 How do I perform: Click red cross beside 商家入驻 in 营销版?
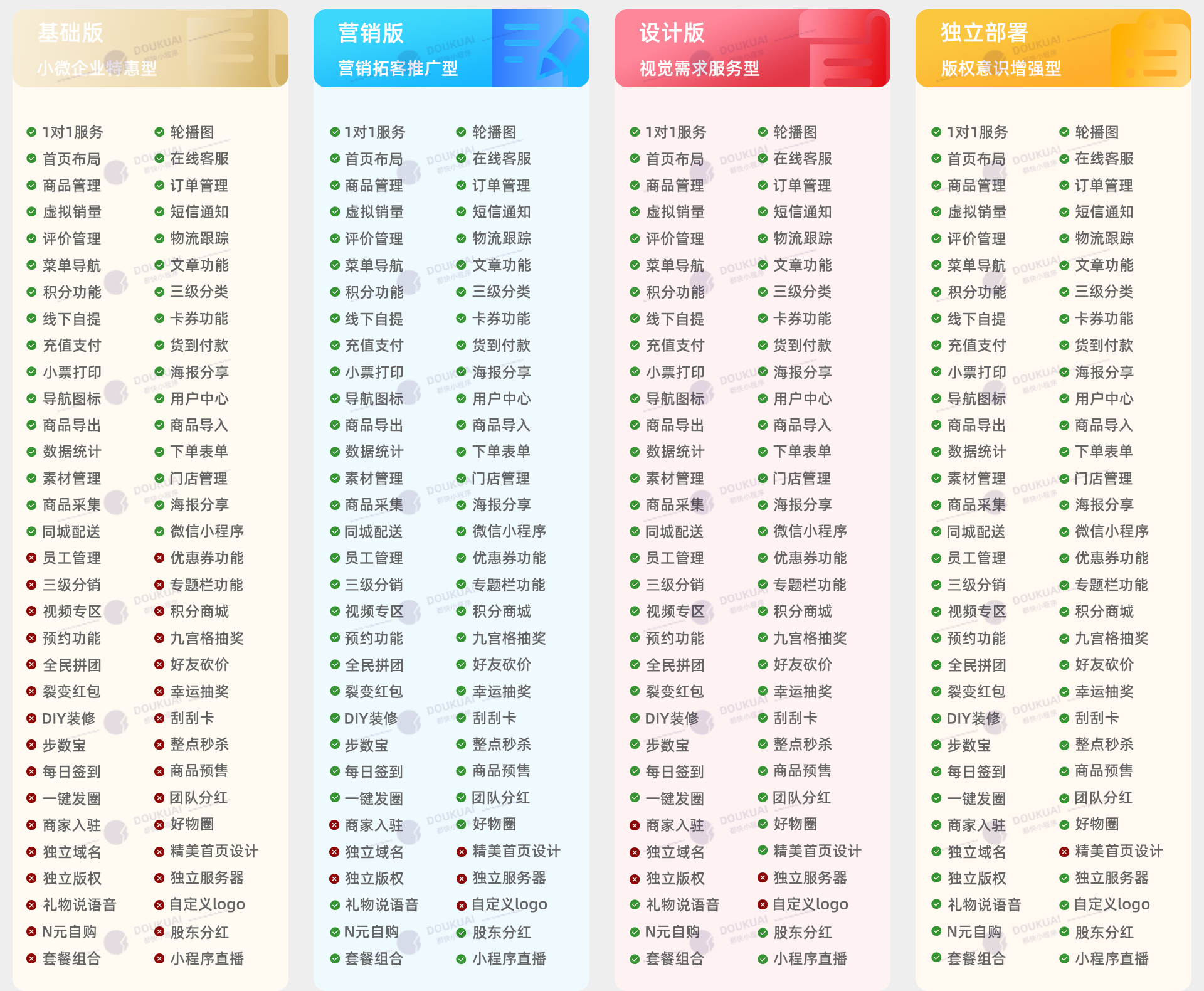tap(334, 825)
